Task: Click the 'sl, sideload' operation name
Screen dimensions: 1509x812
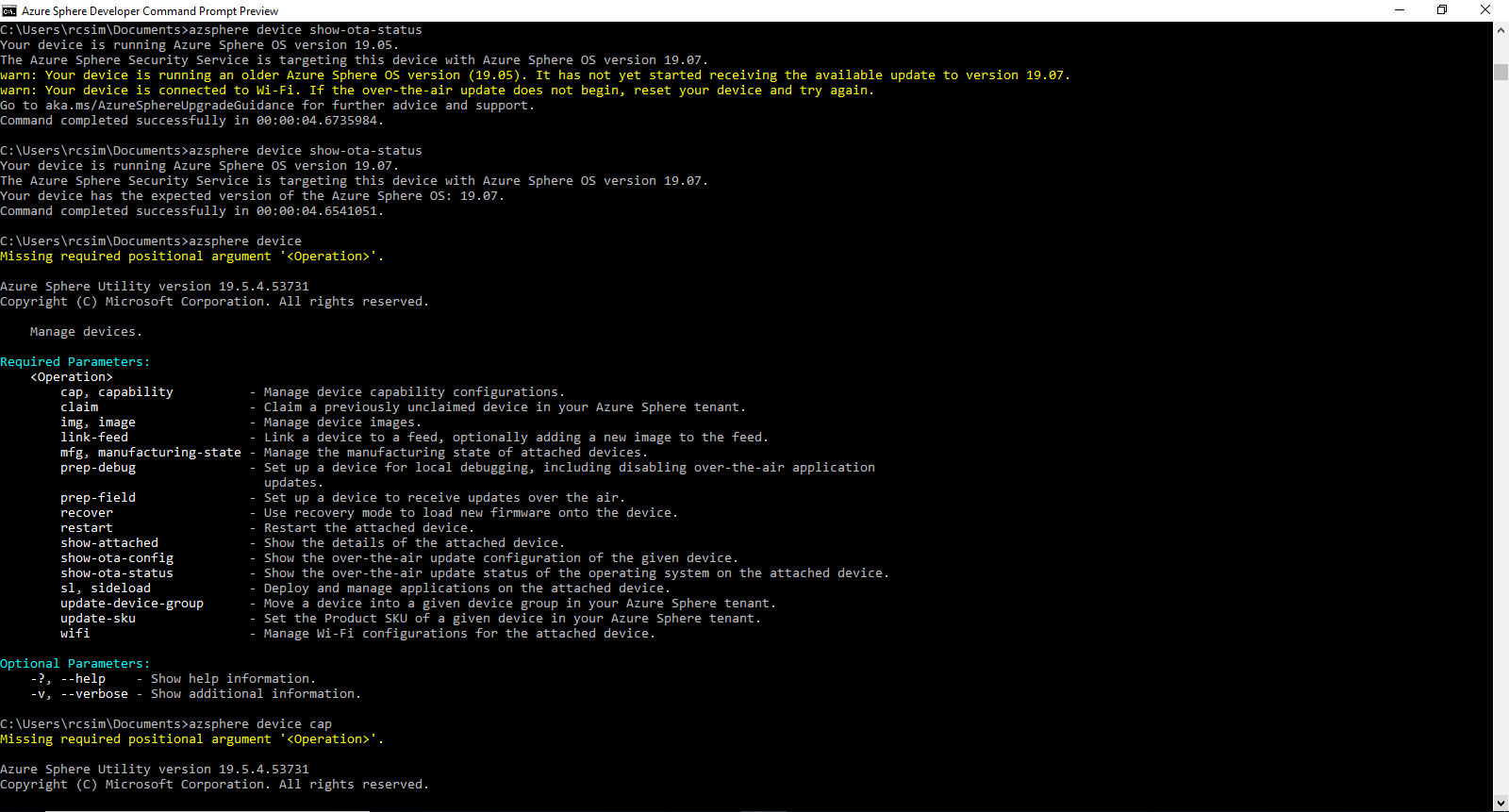Action: pyautogui.click(x=106, y=588)
